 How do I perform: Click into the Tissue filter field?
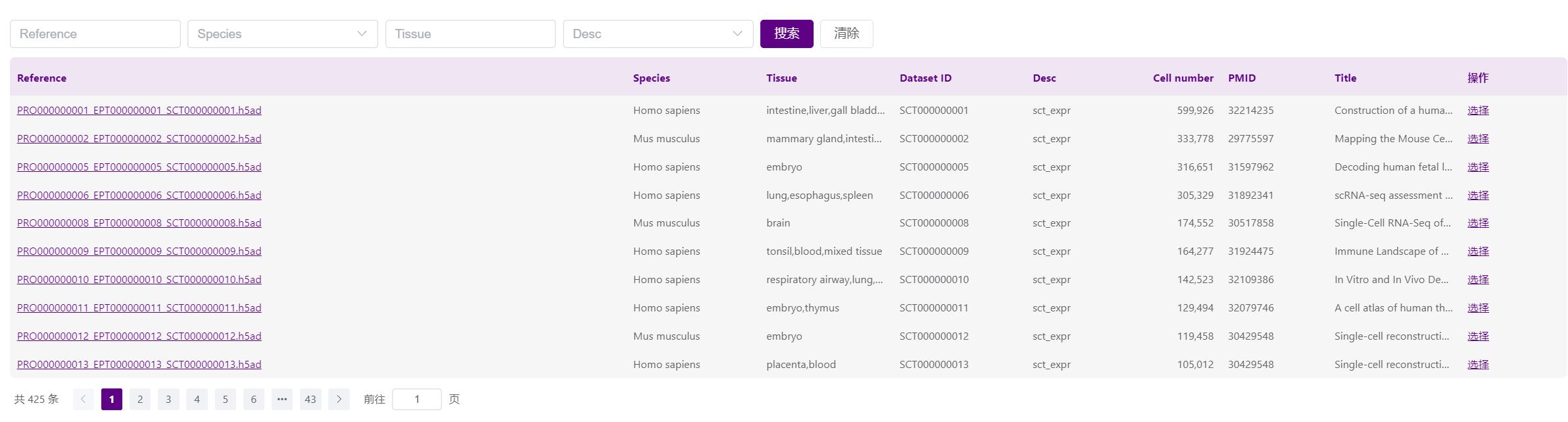point(470,34)
